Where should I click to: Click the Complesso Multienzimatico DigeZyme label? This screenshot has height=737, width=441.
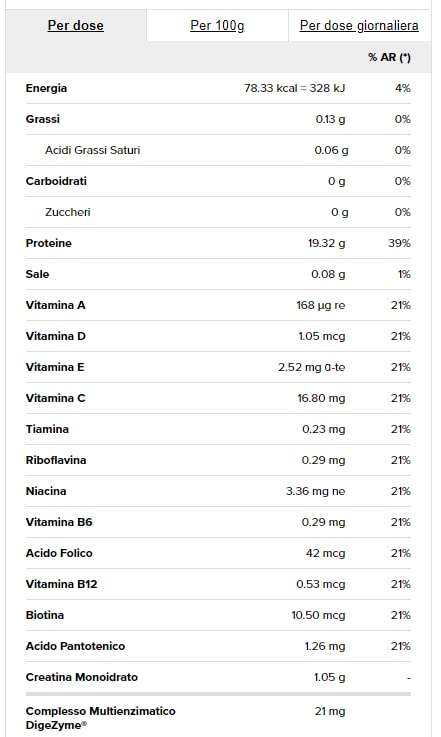click(101, 718)
